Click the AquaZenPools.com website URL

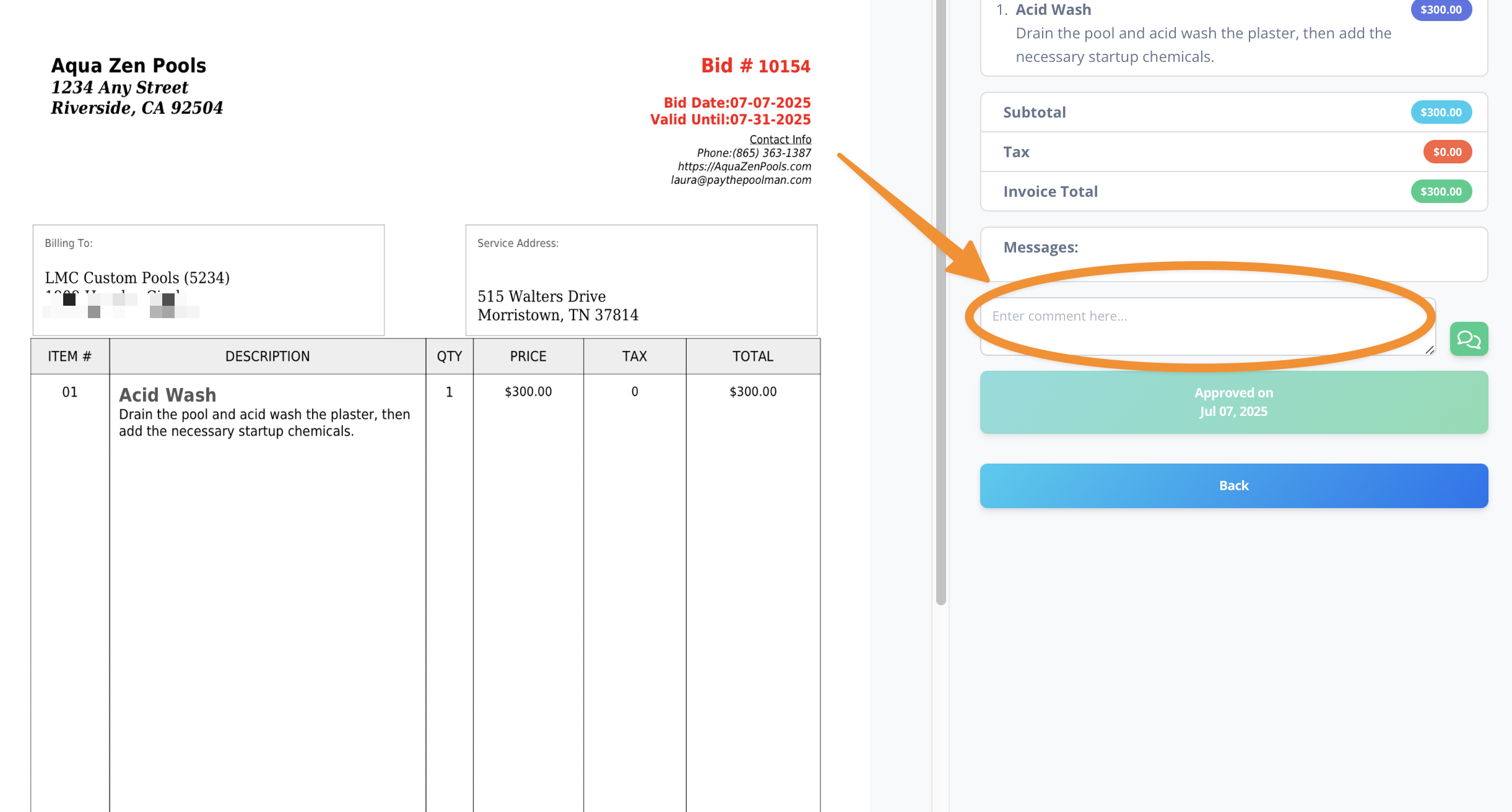tap(744, 166)
